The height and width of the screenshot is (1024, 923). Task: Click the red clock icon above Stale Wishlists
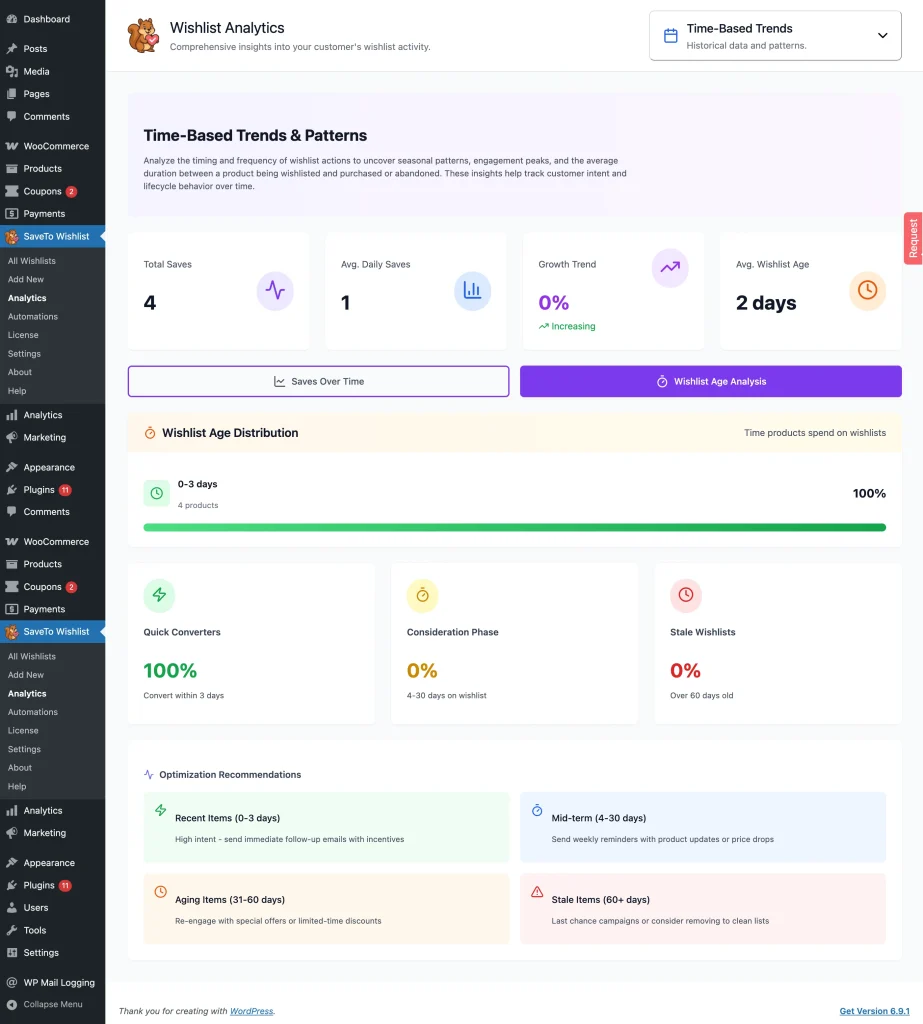(686, 595)
